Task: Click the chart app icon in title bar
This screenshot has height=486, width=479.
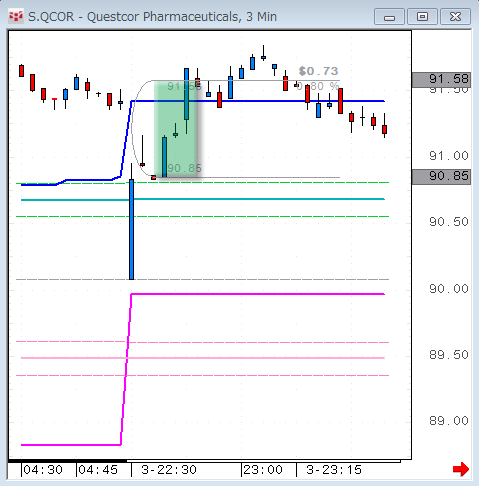Action: pos(16,16)
